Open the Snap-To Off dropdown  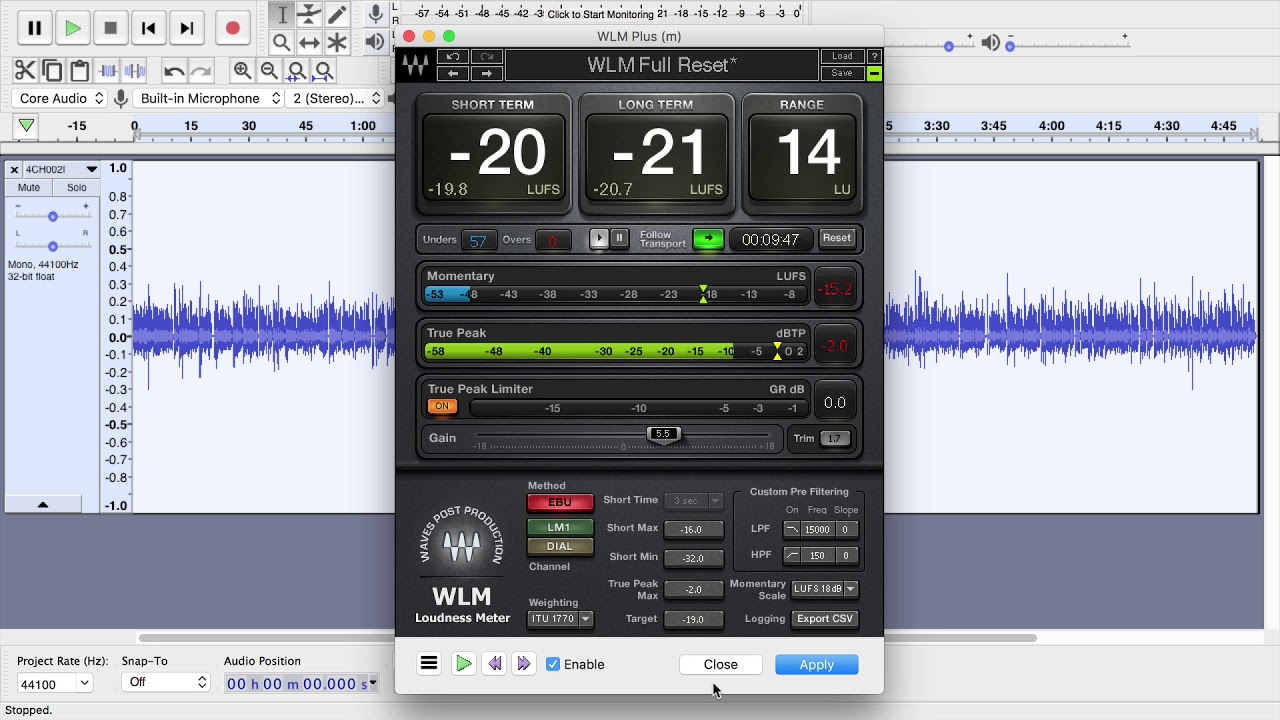[x=165, y=682]
